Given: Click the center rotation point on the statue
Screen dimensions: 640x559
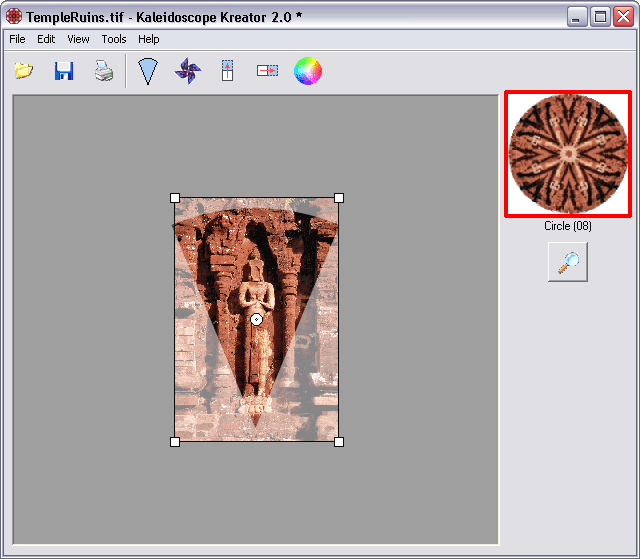Looking at the screenshot, I should (257, 319).
